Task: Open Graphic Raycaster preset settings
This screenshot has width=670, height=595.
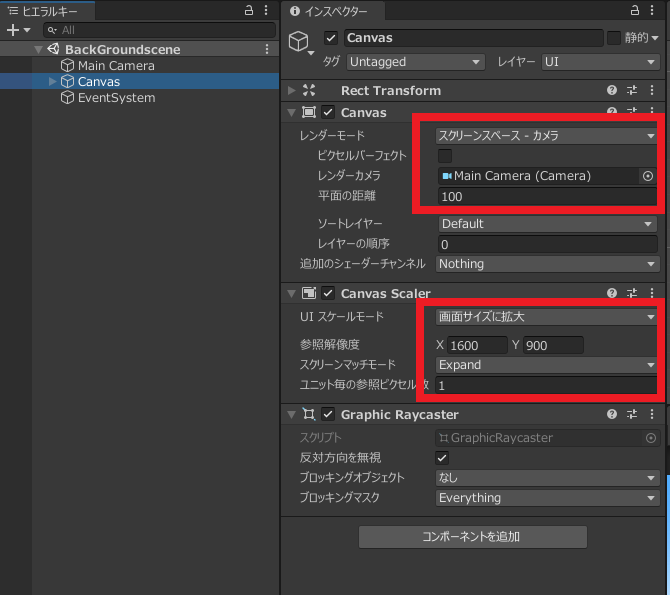Action: pyautogui.click(x=632, y=414)
